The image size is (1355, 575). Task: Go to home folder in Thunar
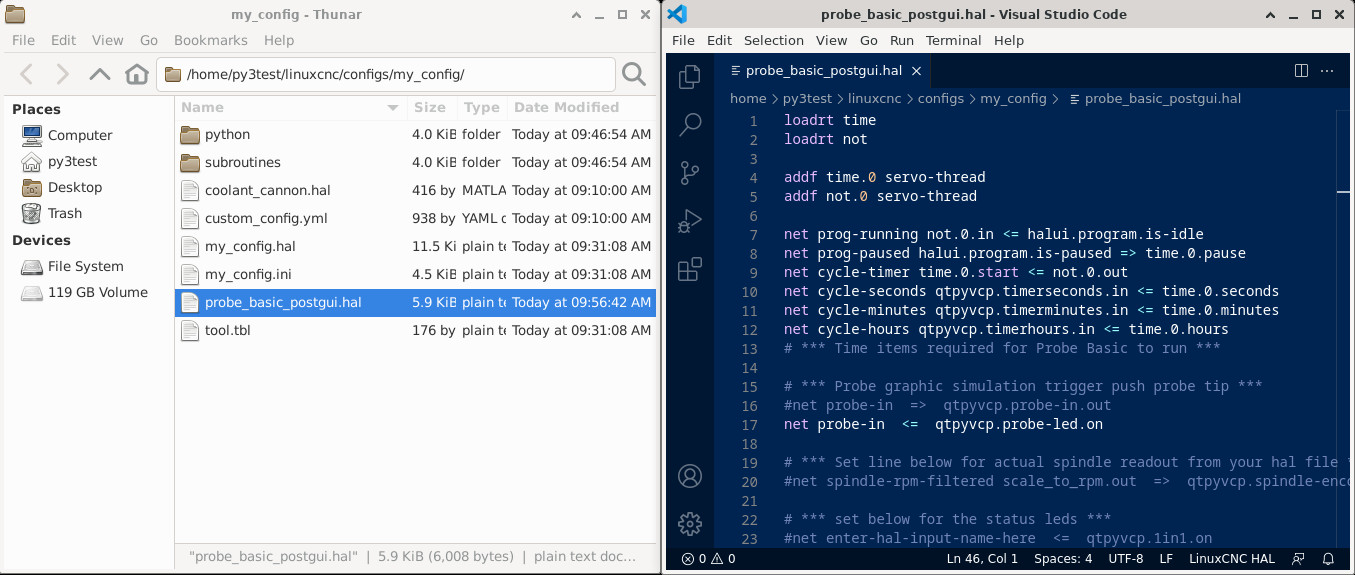137,74
